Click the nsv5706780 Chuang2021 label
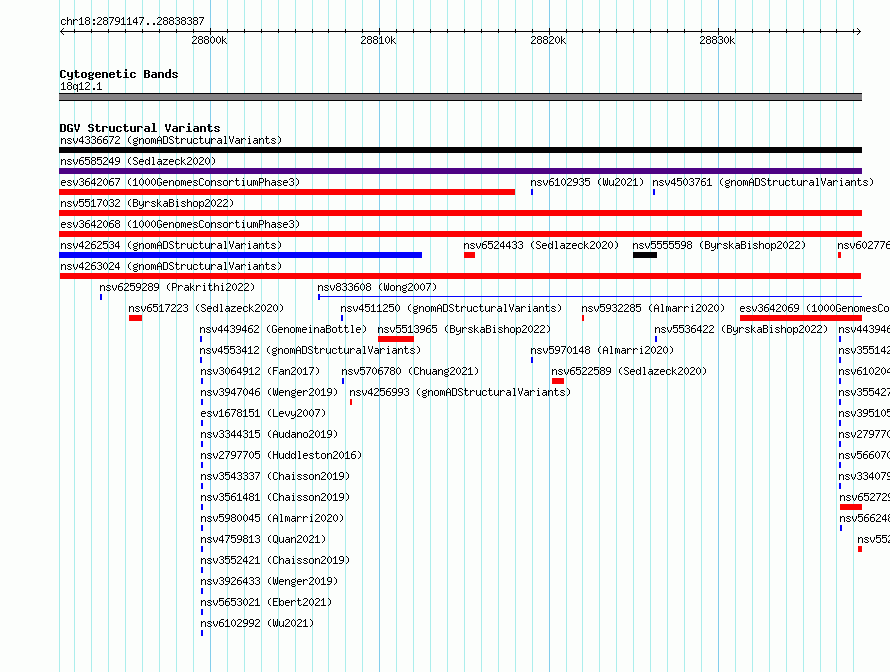 410,371
